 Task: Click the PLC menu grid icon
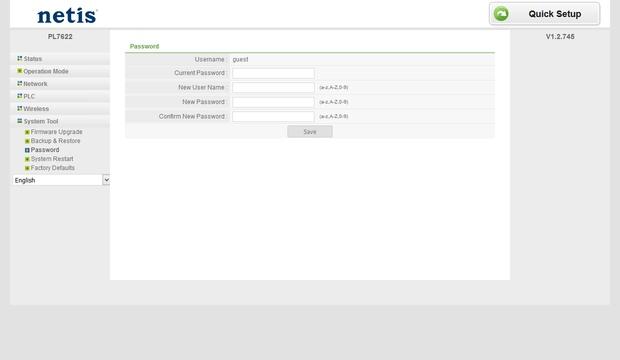coord(19,96)
